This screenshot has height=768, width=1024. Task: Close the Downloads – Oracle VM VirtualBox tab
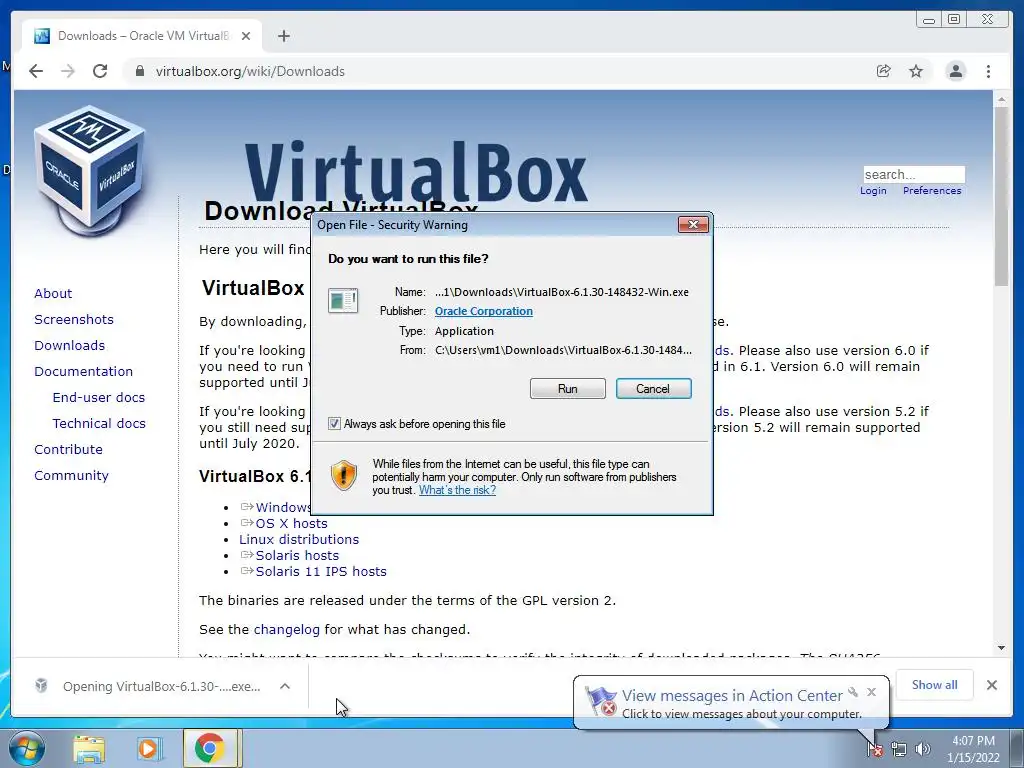pos(246,36)
